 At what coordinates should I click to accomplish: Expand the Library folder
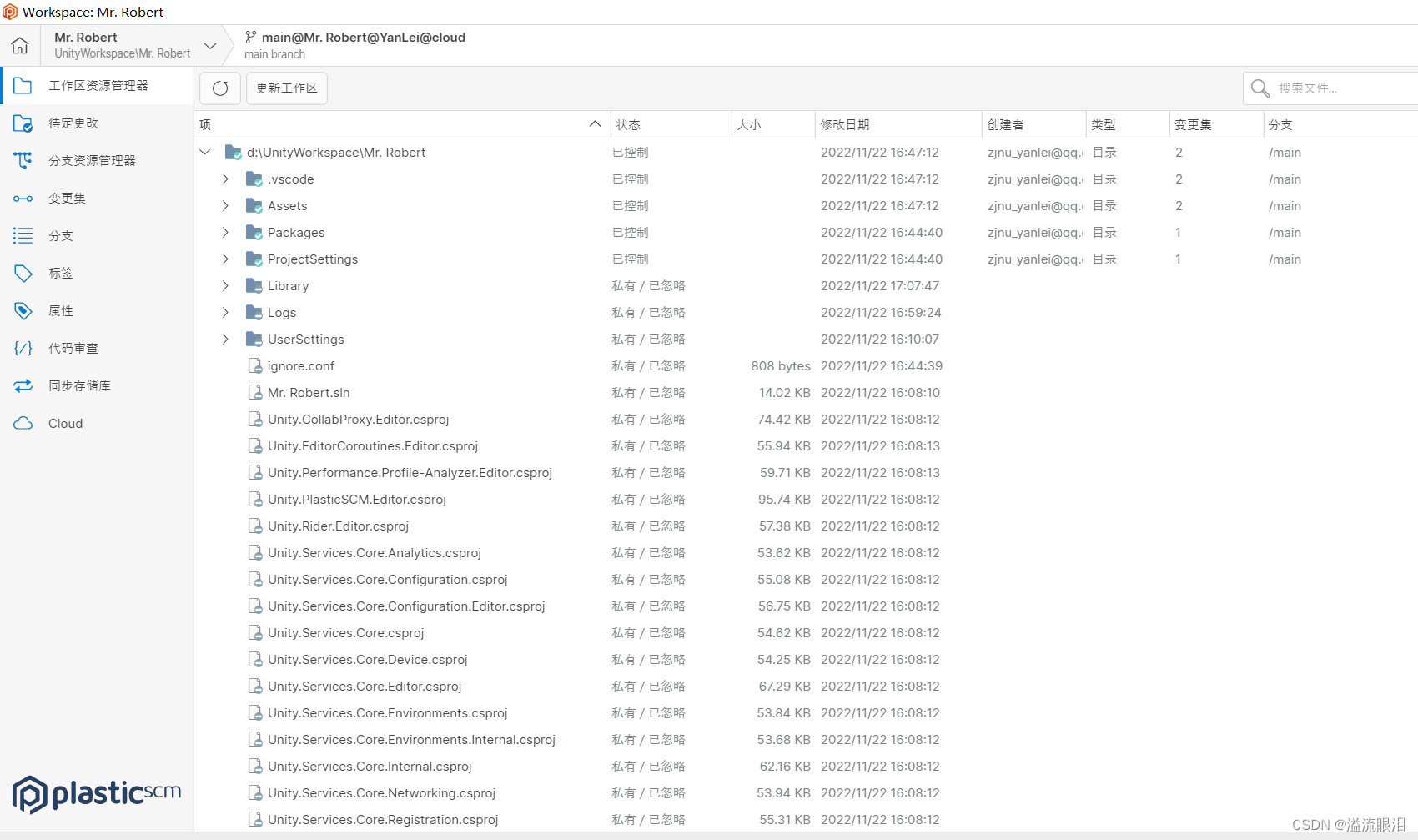tap(225, 286)
